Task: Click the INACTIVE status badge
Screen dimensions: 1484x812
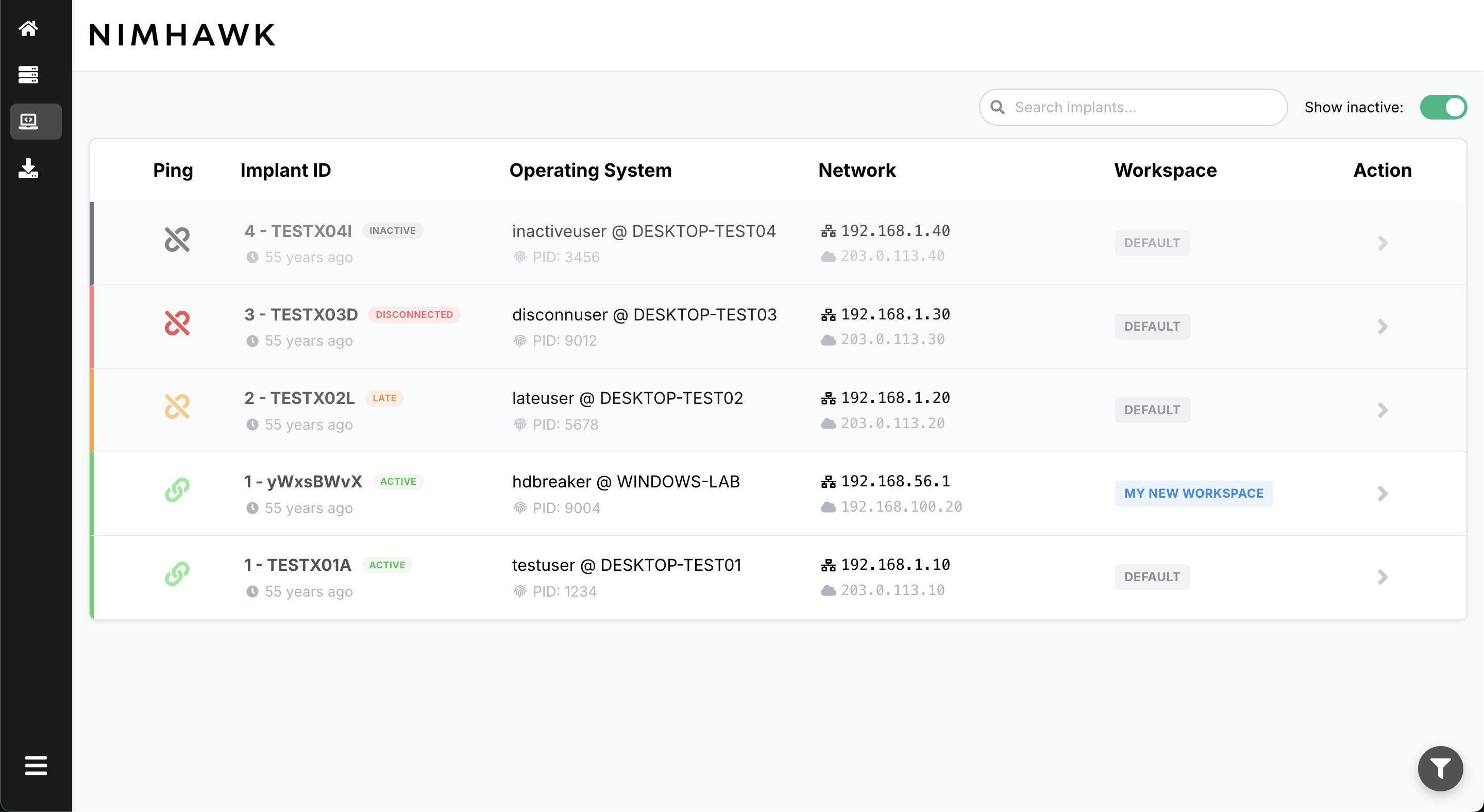Action: [392, 231]
